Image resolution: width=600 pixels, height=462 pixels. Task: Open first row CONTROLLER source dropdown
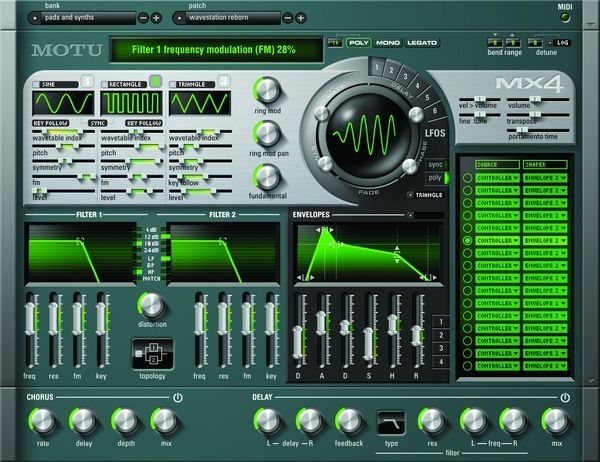click(x=497, y=178)
